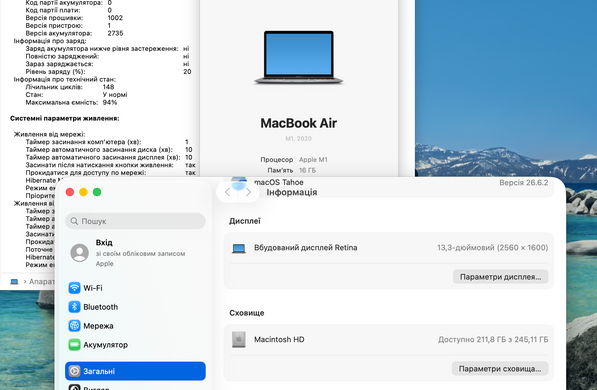Image resolution: width=597 pixels, height=390 pixels.
Task: Click 13,3-дюймовий (2560 × 1600) text
Action: pyautogui.click(x=493, y=248)
